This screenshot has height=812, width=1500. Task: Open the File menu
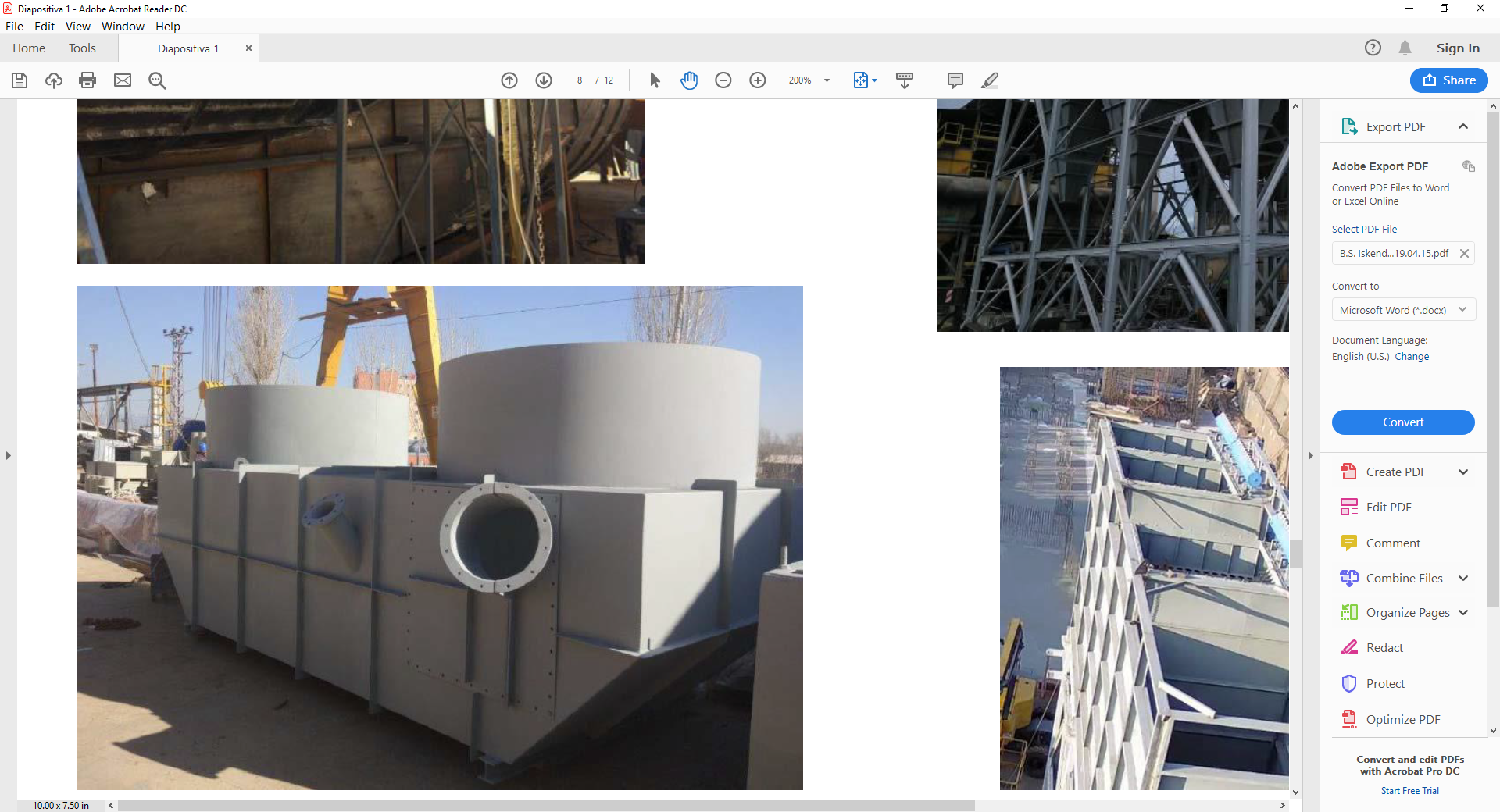(14, 26)
